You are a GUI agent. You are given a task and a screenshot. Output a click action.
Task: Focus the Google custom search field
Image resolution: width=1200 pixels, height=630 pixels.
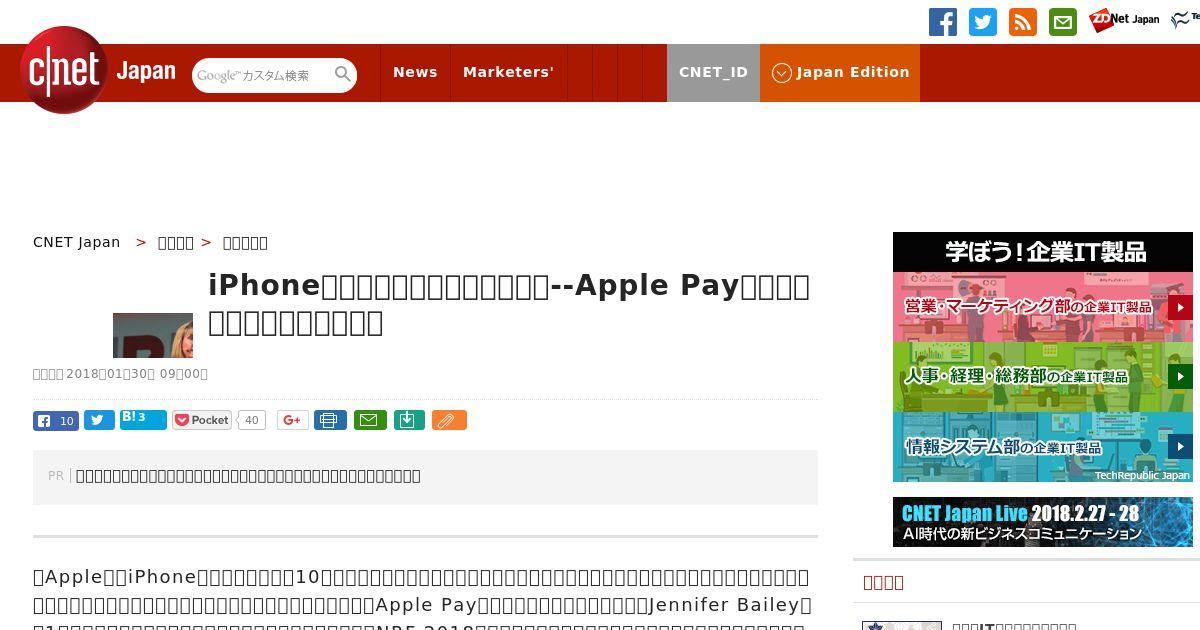click(262, 75)
